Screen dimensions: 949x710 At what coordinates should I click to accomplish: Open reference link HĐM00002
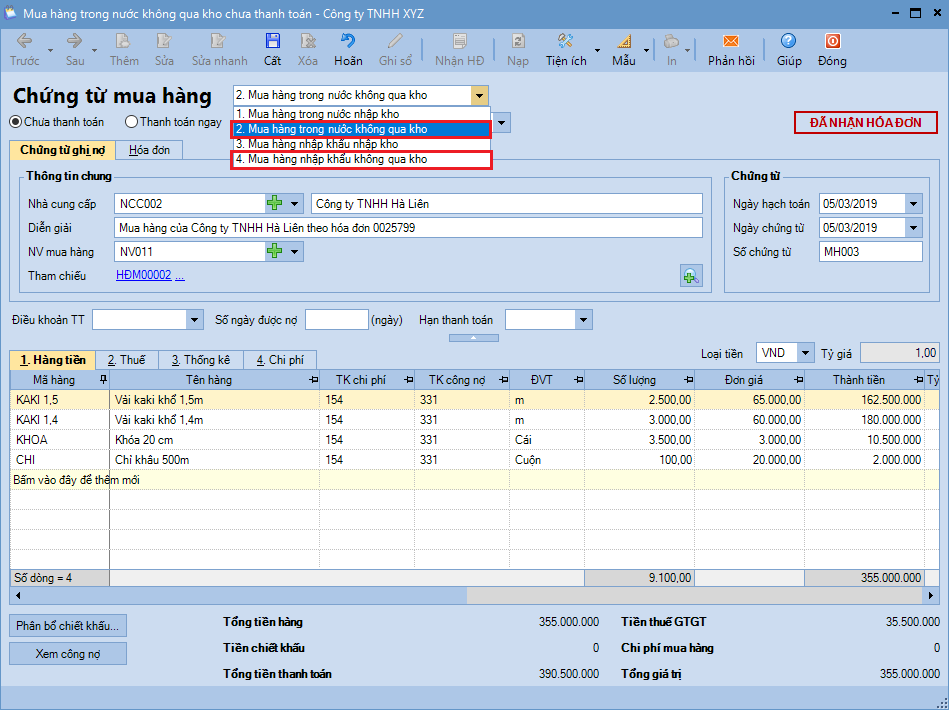[x=143, y=275]
